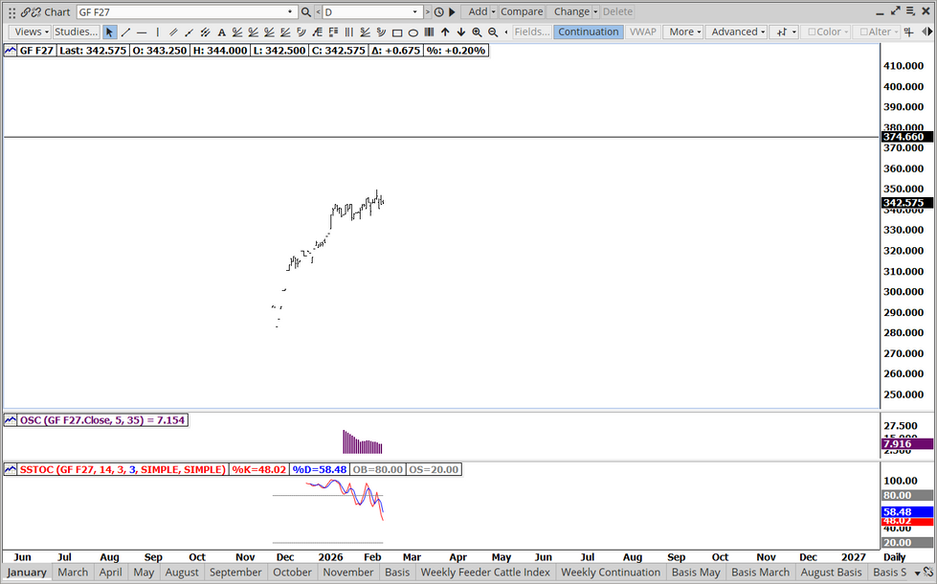Select the trend line drawing tool
This screenshot has height=584, width=937.
tap(125, 32)
